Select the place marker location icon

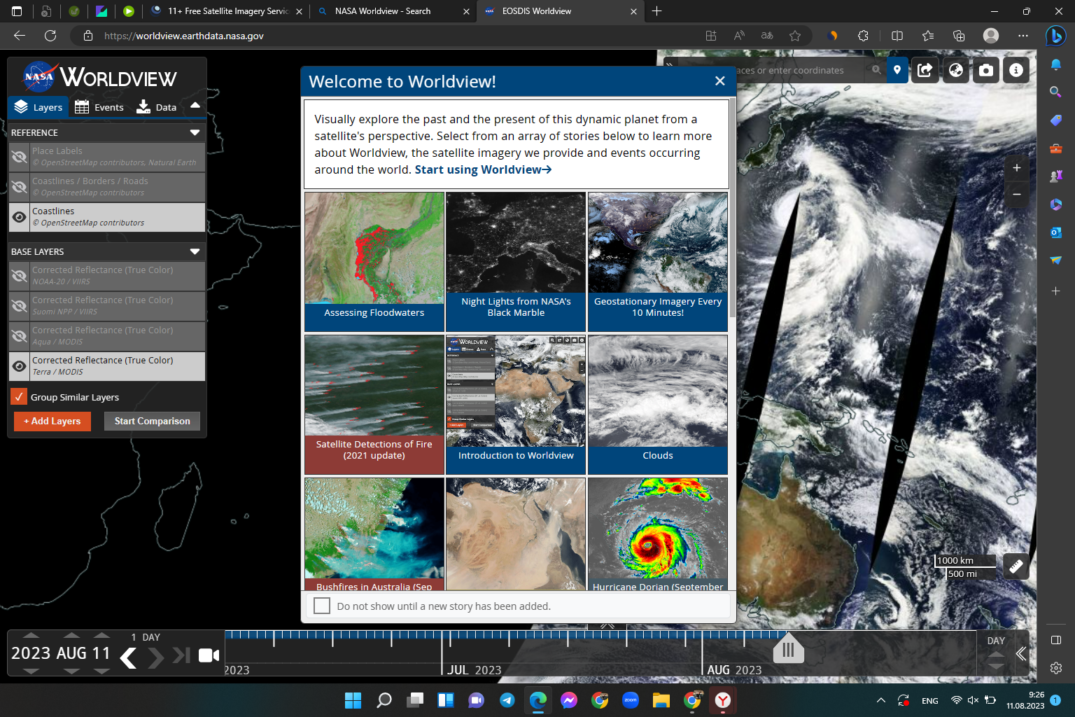click(897, 70)
